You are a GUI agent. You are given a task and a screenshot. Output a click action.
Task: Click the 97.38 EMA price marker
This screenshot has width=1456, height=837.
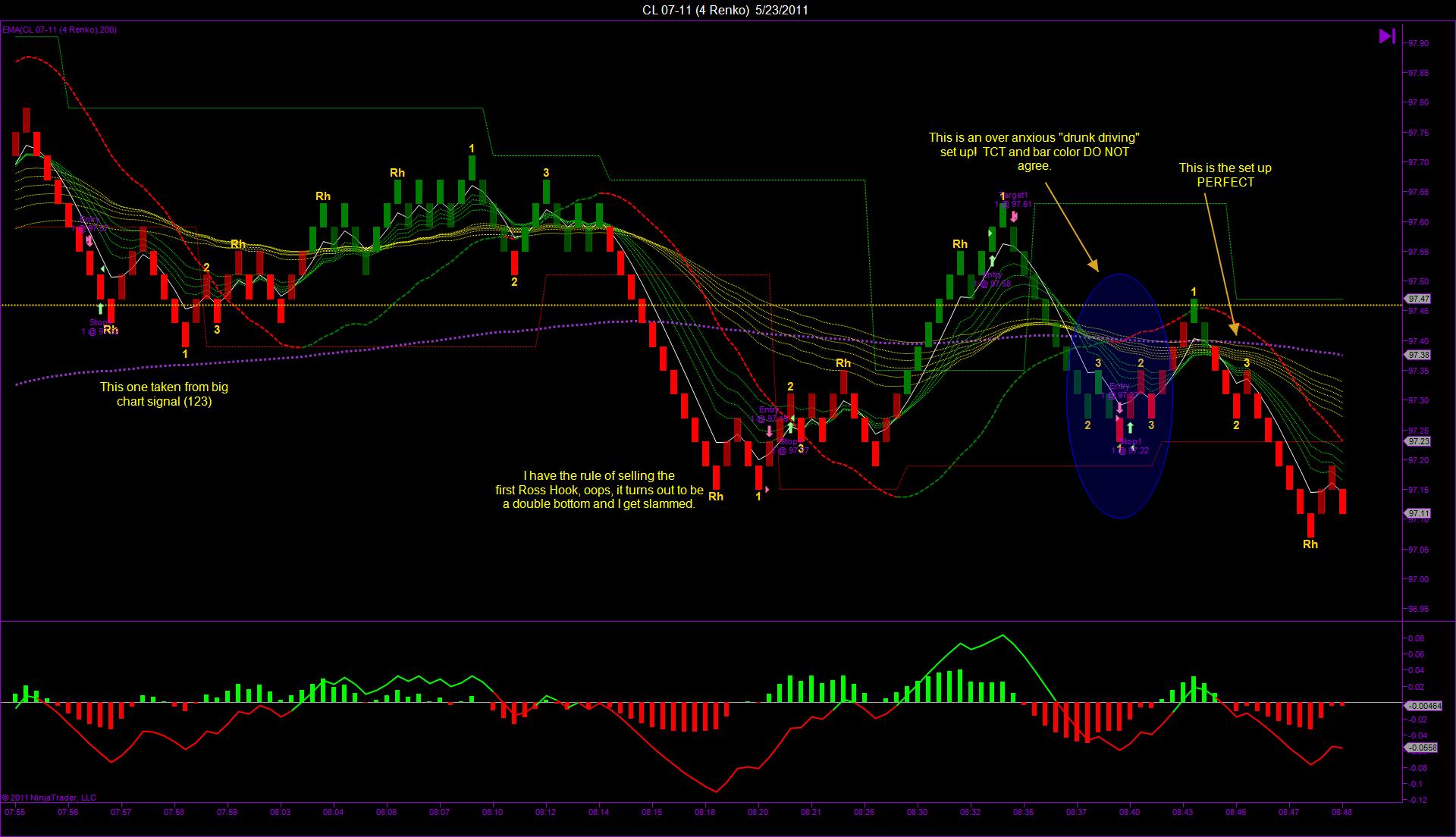pyautogui.click(x=1419, y=355)
